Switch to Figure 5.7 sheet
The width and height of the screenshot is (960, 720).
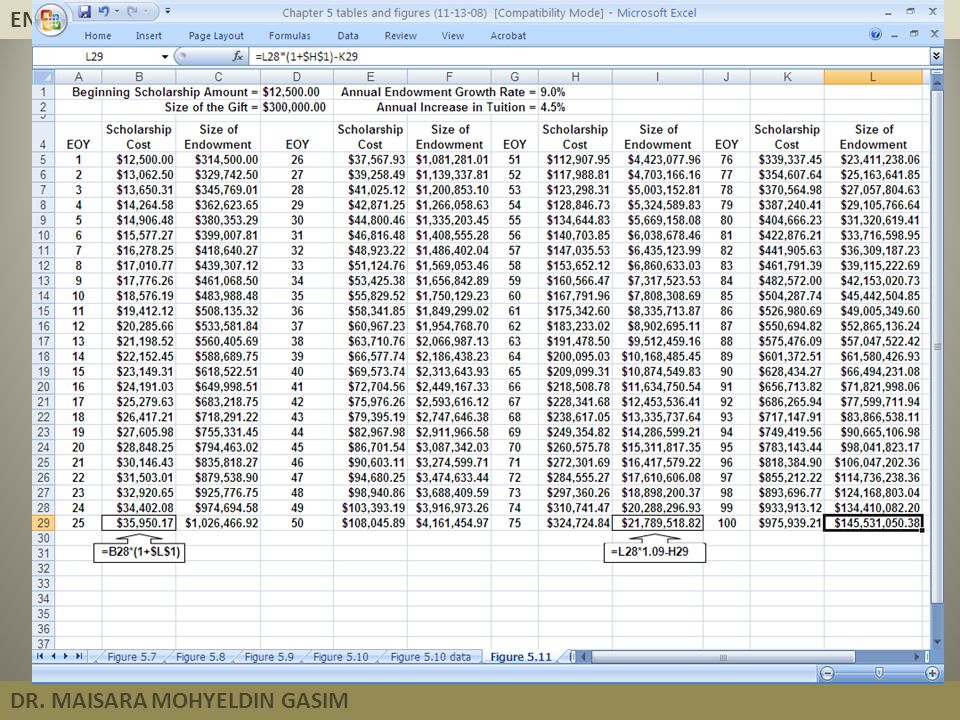tap(132, 657)
